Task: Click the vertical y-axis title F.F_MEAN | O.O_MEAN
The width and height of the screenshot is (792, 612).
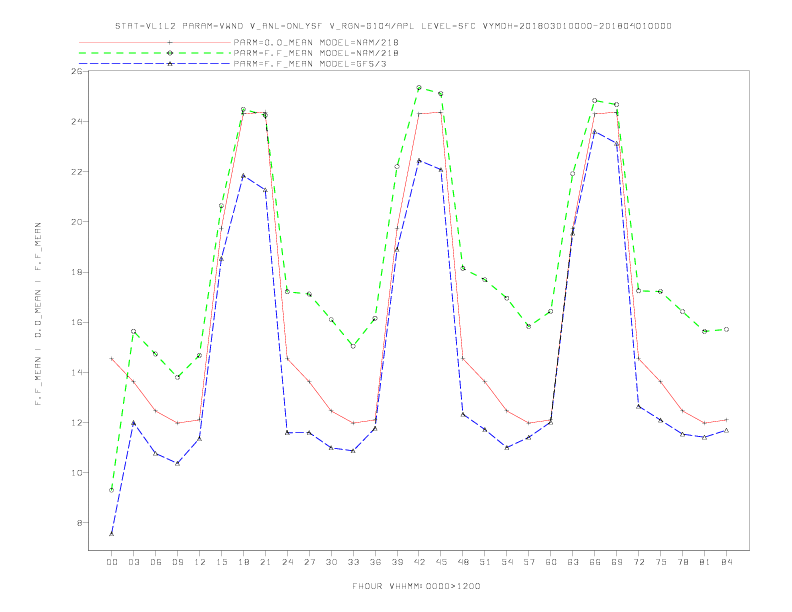Action: click(x=38, y=314)
